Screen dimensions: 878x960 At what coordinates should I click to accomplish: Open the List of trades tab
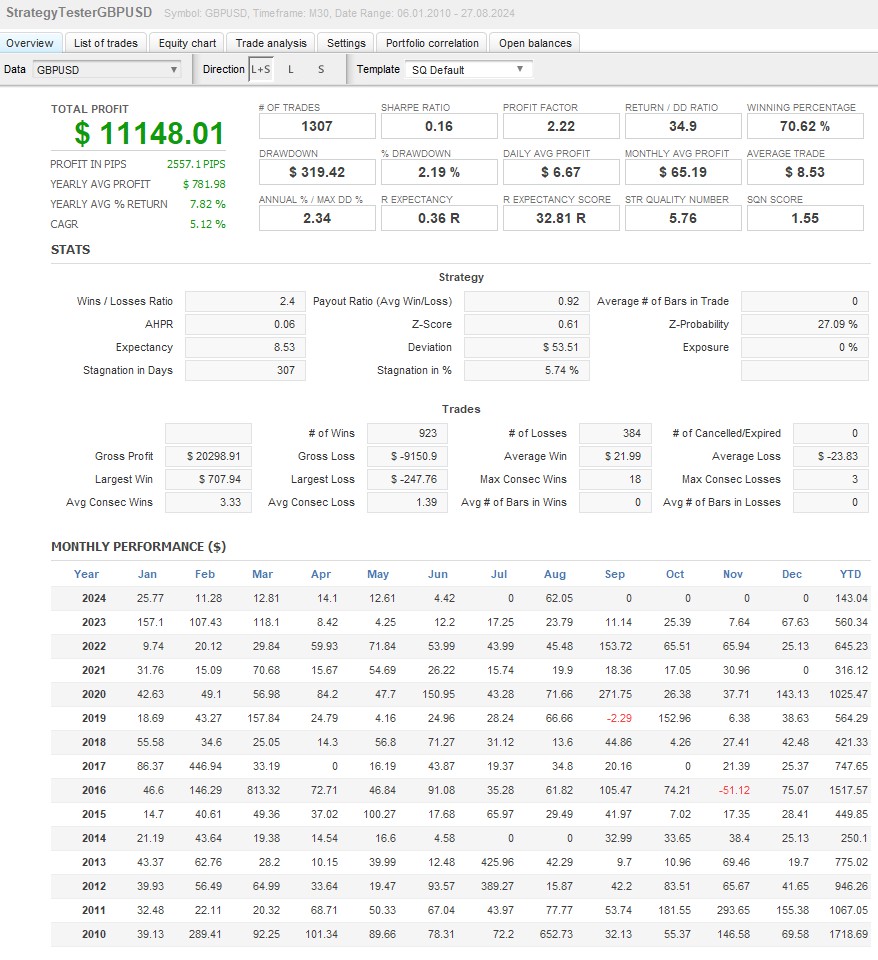click(106, 43)
